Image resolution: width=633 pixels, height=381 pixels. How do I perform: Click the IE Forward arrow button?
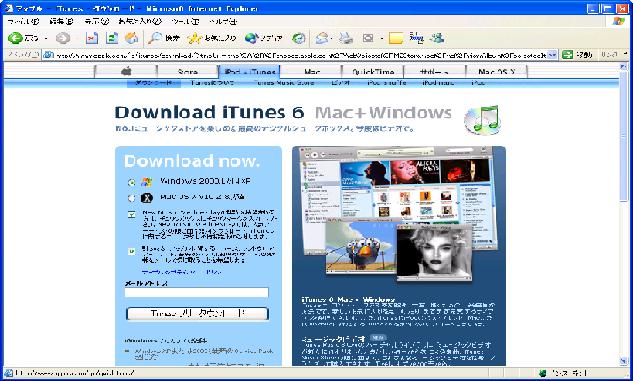coord(63,38)
